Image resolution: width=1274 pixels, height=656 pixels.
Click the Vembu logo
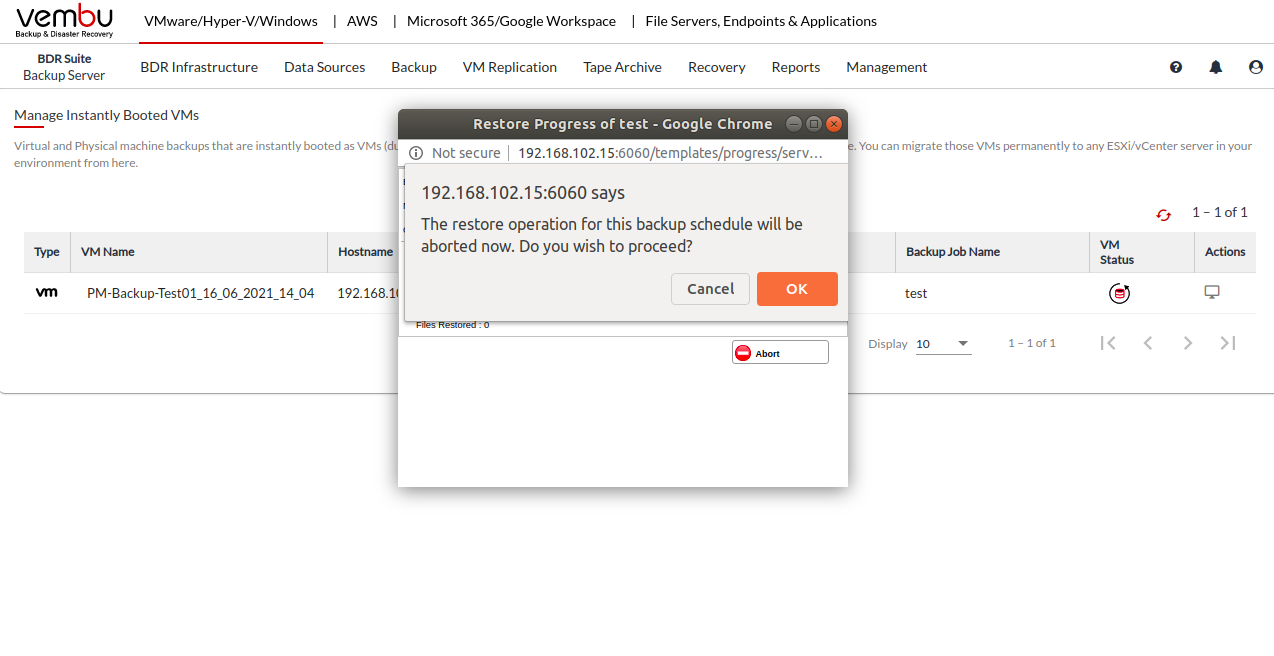pyautogui.click(x=65, y=21)
